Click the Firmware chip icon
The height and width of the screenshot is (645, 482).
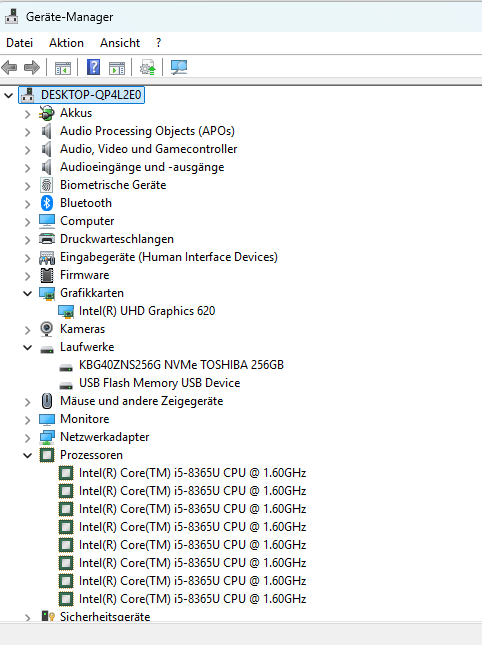[47, 275]
